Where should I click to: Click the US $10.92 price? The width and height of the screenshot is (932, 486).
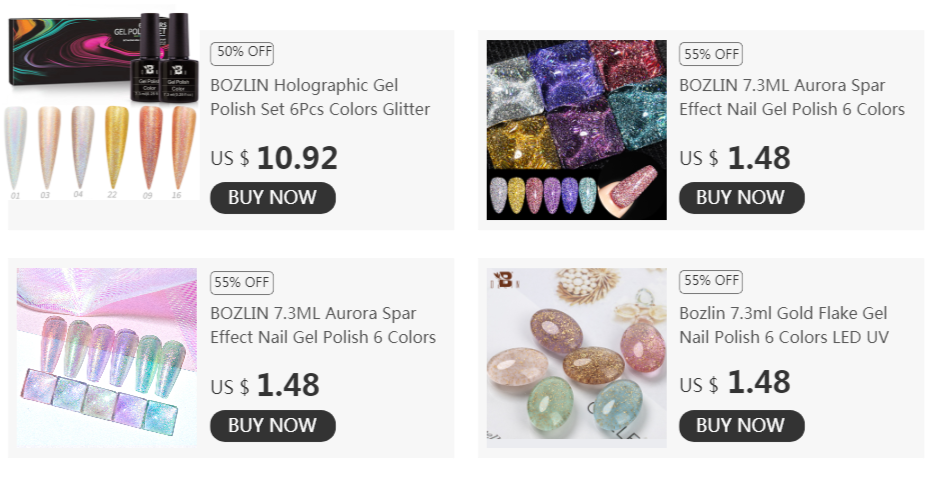click(274, 158)
